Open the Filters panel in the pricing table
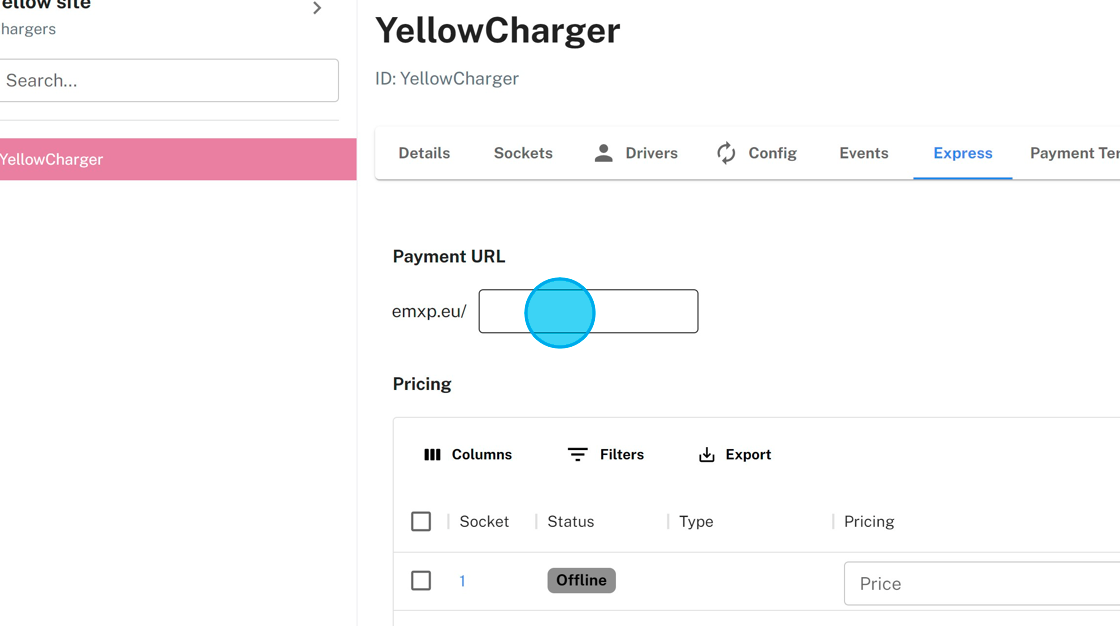The height and width of the screenshot is (626, 1120). 606,454
